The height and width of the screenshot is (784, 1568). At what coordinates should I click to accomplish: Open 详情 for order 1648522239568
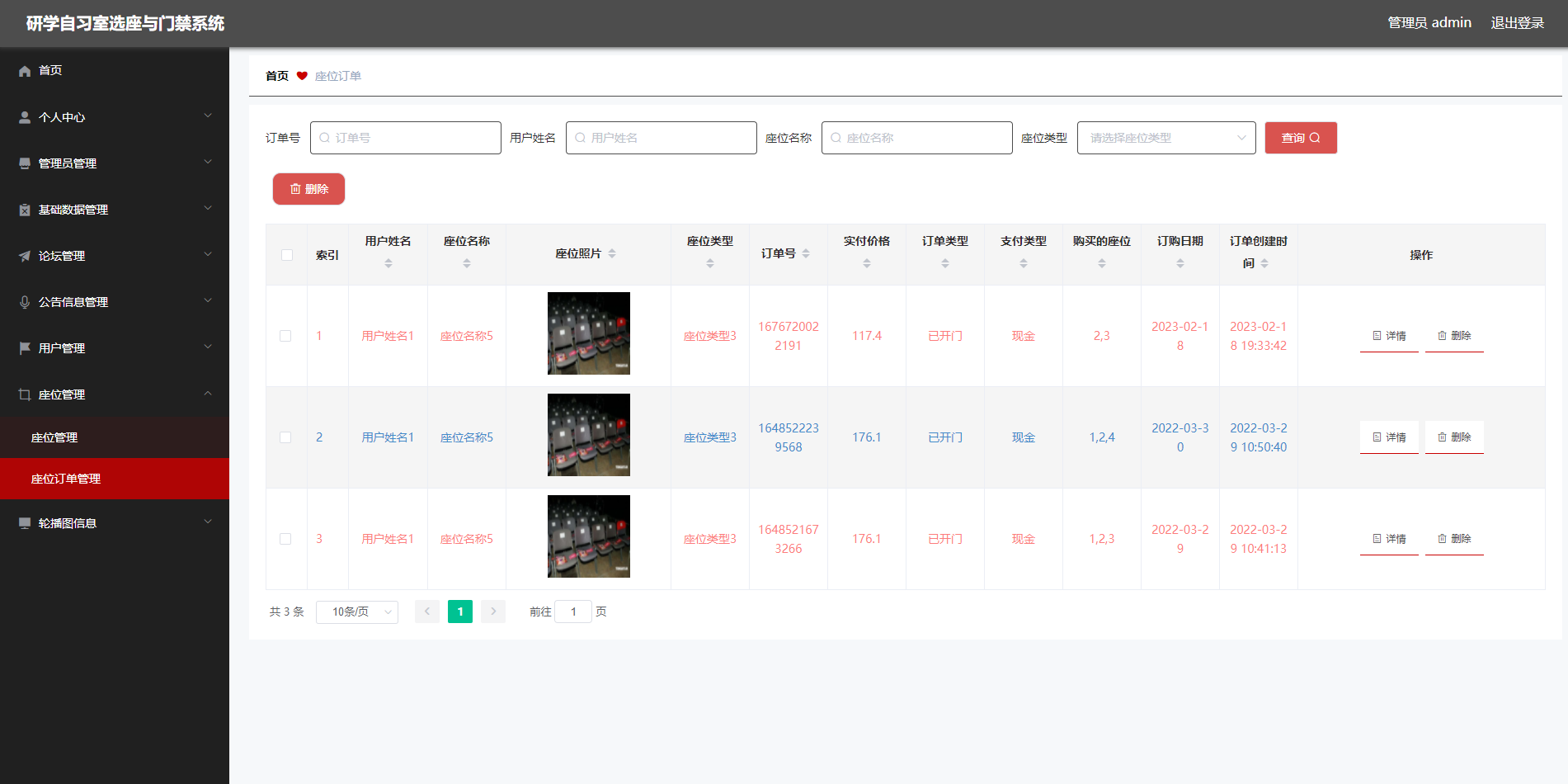tap(1389, 437)
